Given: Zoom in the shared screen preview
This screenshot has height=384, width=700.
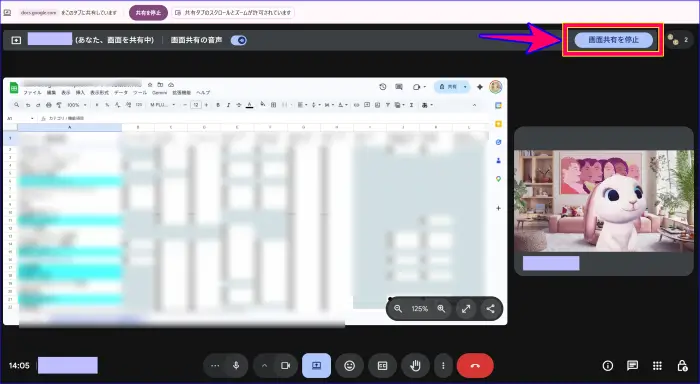Looking at the screenshot, I should [441, 309].
